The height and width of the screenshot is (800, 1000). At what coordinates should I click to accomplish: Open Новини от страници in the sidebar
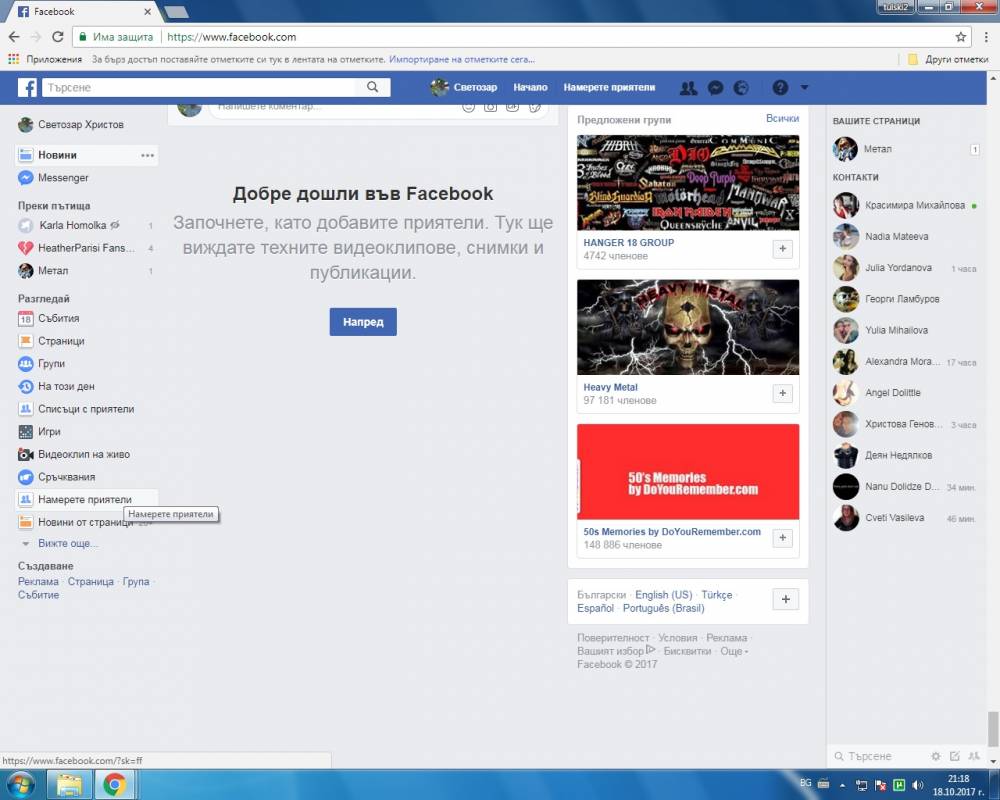pyautogui.click(x=86, y=522)
